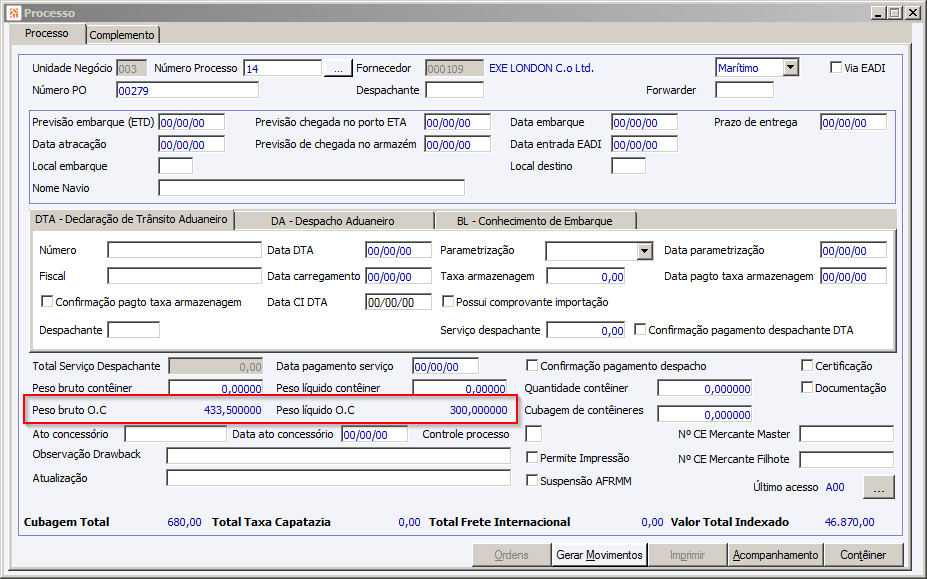Open the Número Processo lookup ellipsis button
The width and height of the screenshot is (927, 579).
coord(338,69)
